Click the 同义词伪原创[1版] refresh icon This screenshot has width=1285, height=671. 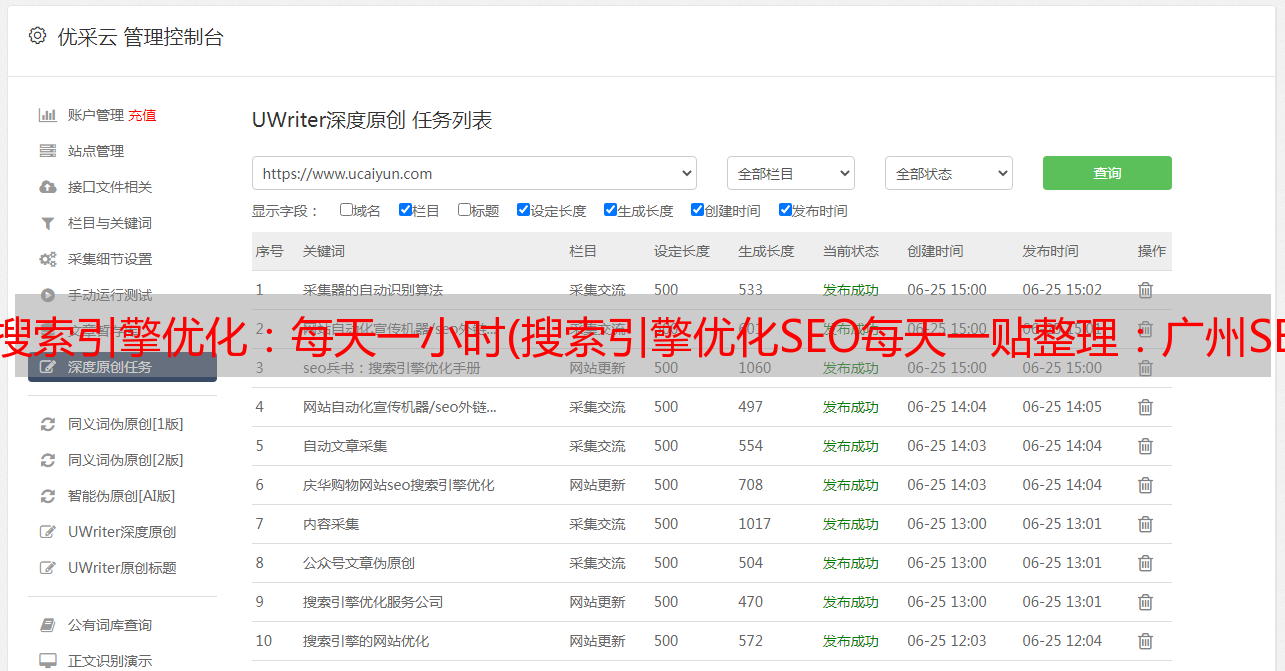coord(47,424)
